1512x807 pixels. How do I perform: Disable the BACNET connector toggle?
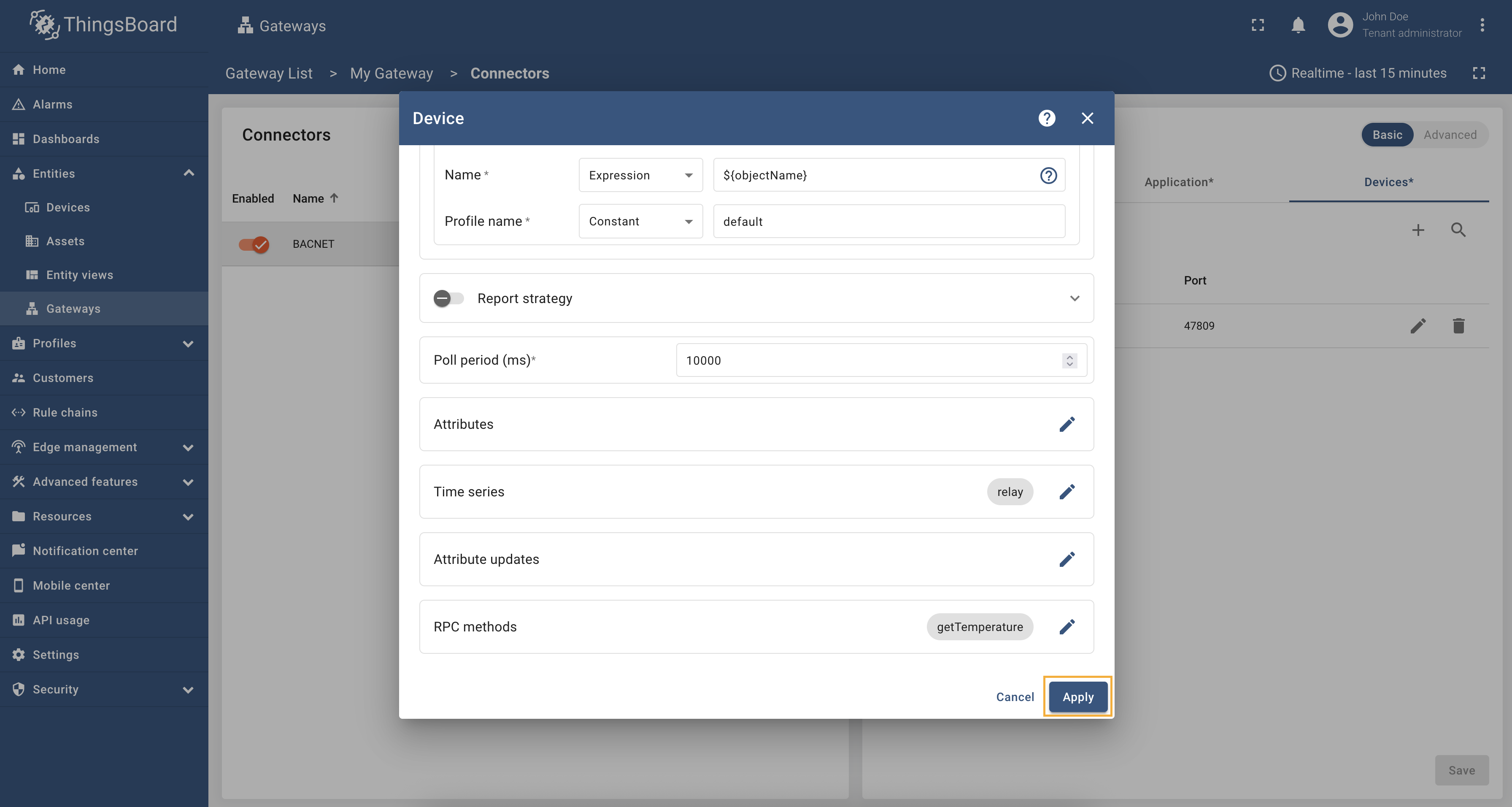point(254,244)
